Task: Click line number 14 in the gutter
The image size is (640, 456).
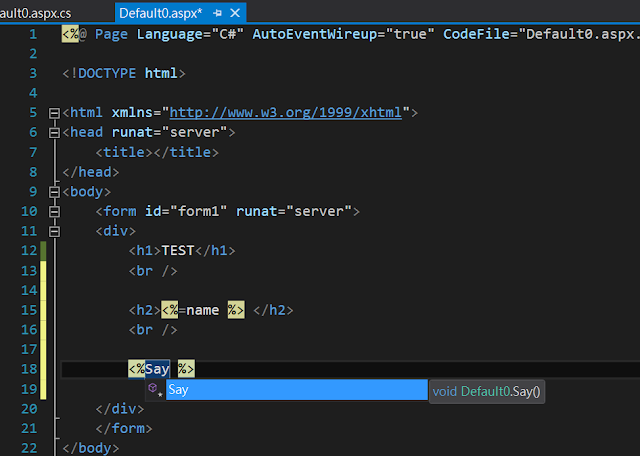Action: 29,290
